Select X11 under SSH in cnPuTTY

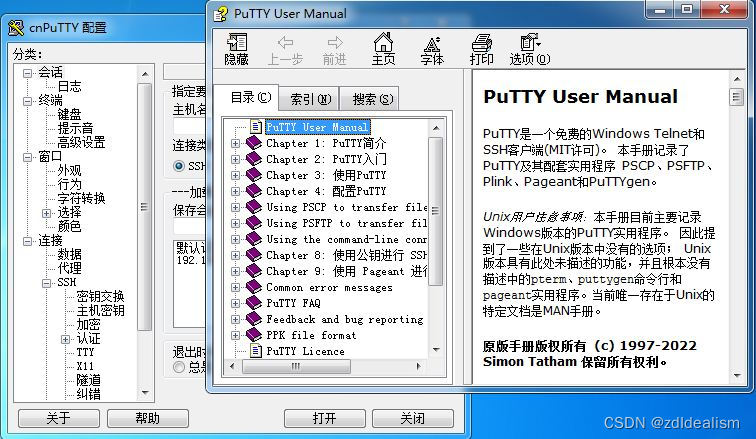(x=85, y=366)
